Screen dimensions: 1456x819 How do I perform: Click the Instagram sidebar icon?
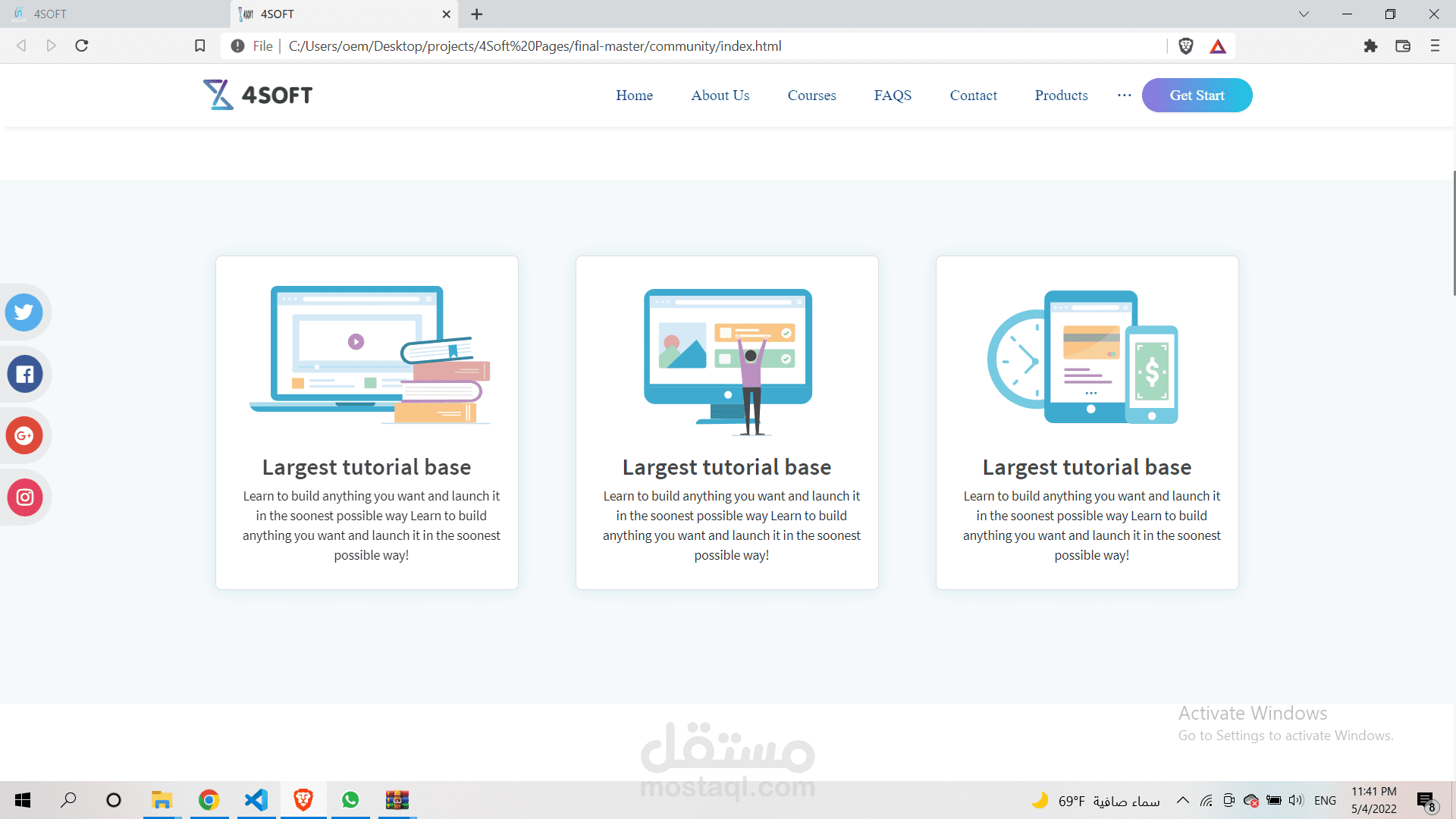click(24, 497)
